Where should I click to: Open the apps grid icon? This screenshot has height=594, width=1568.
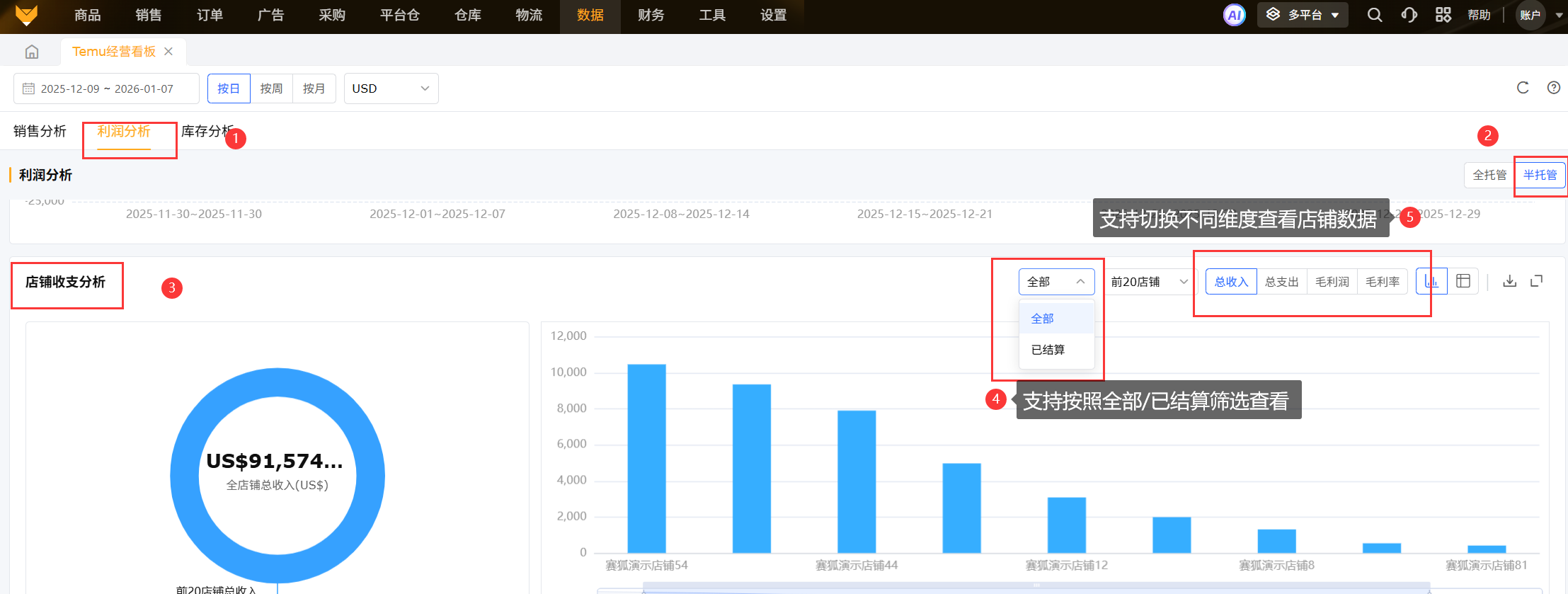tap(1443, 15)
